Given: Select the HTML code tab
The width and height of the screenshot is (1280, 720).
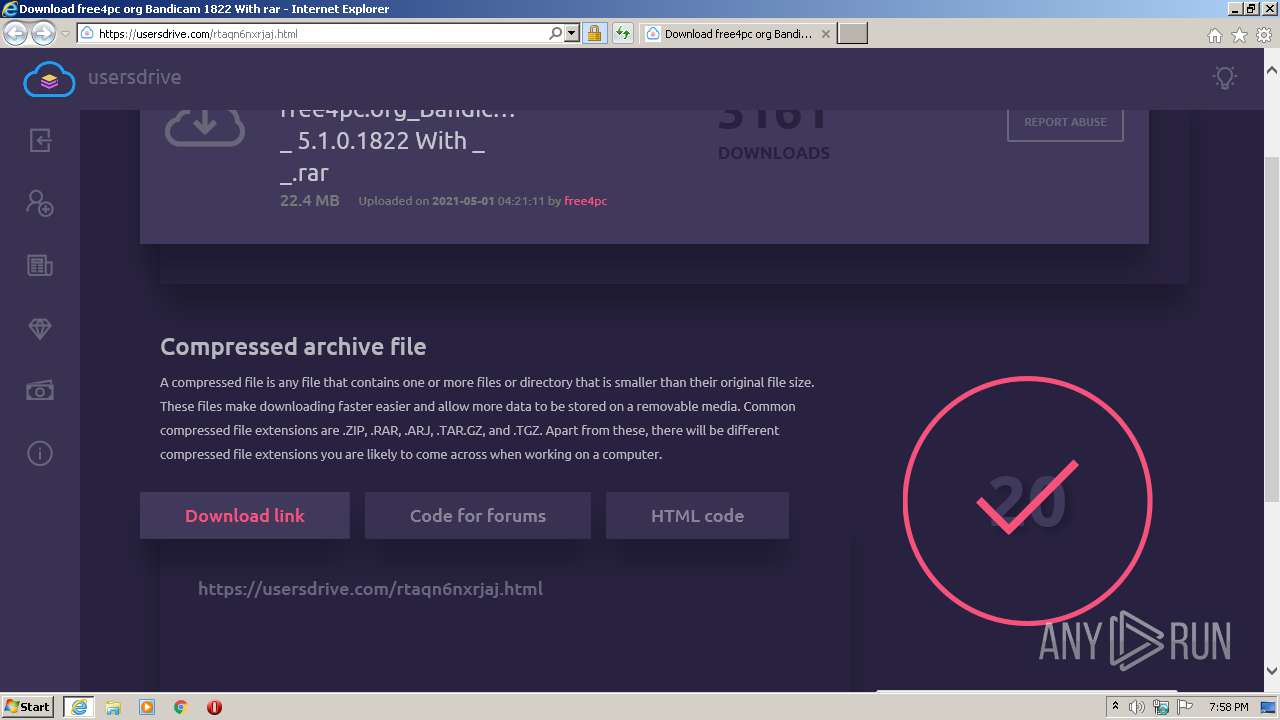Looking at the screenshot, I should click(x=697, y=516).
